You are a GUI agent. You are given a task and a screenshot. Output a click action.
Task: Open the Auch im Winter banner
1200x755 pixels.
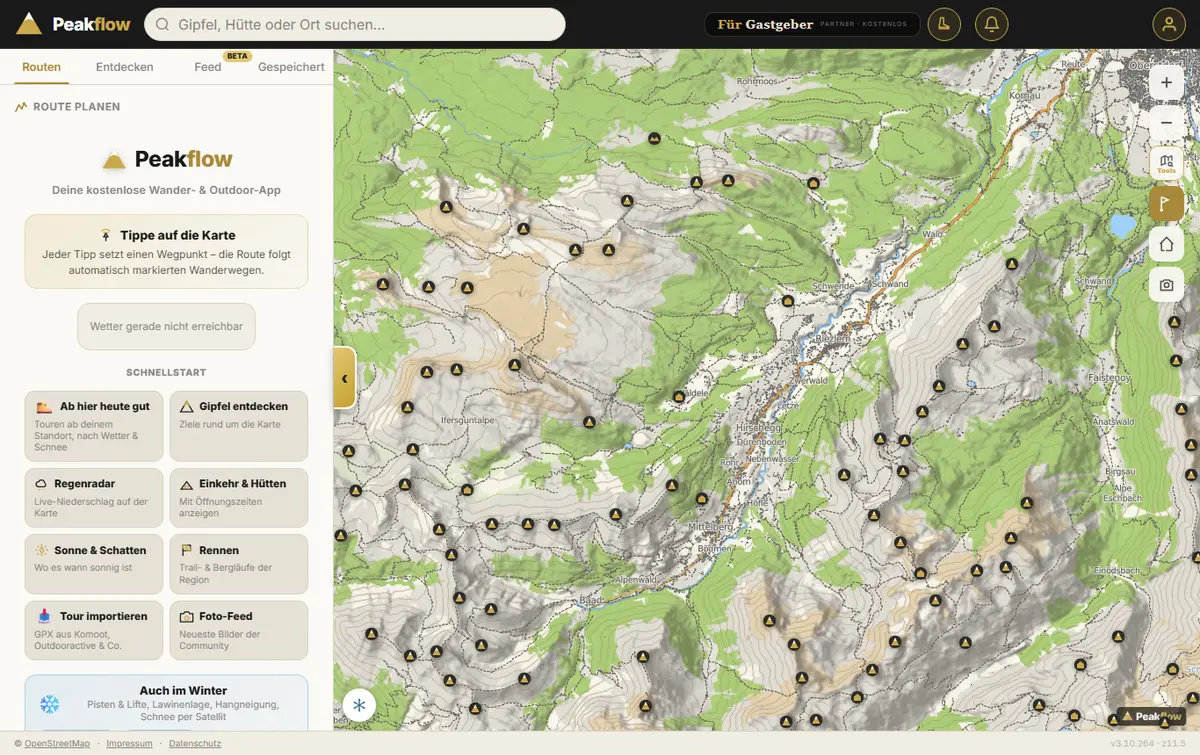(x=166, y=703)
